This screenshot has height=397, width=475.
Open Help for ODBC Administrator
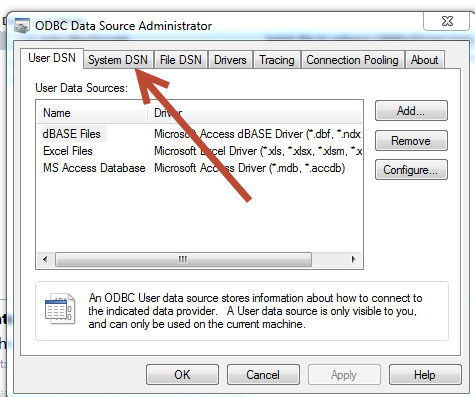pyautogui.click(x=425, y=375)
